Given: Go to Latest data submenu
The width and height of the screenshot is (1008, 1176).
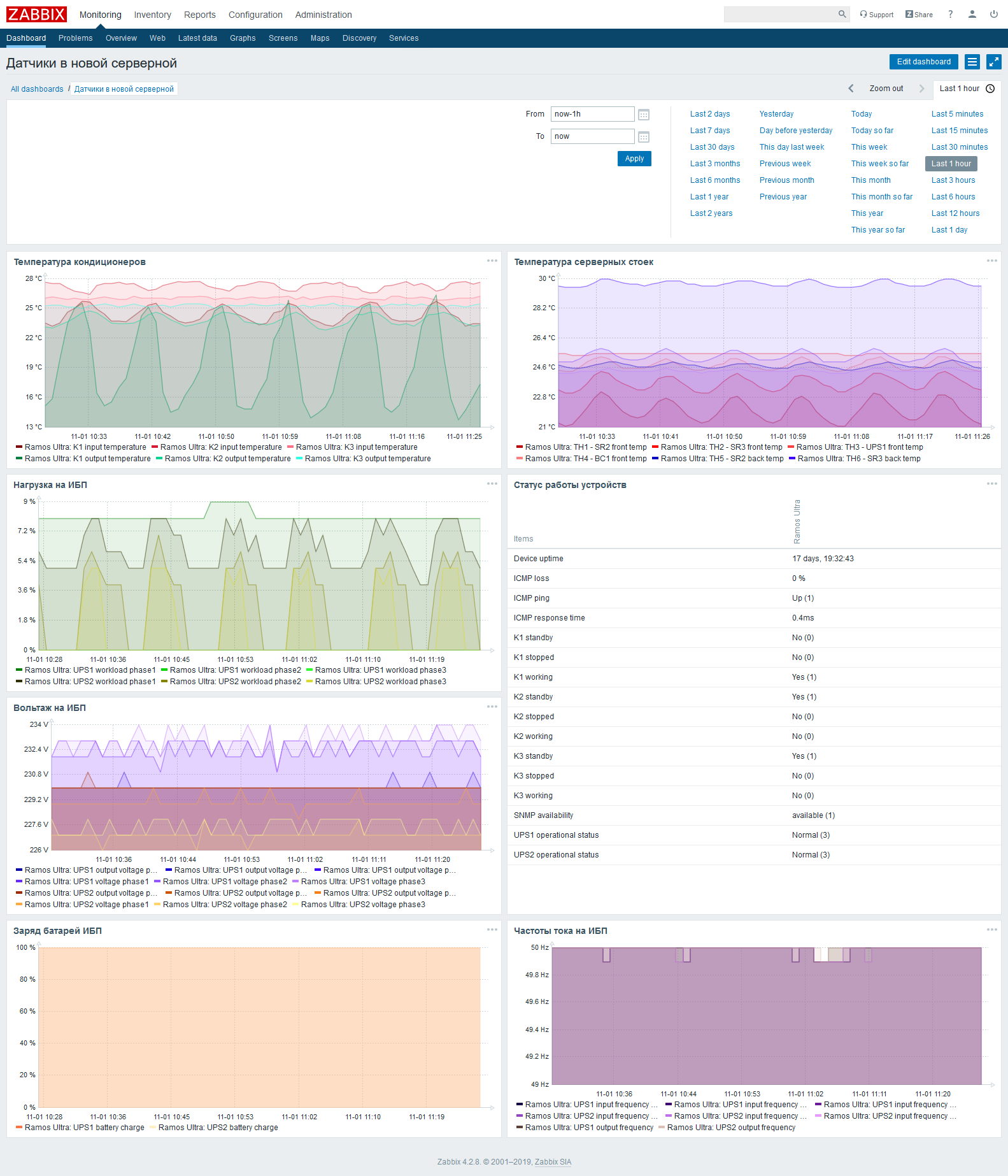Looking at the screenshot, I should (197, 38).
